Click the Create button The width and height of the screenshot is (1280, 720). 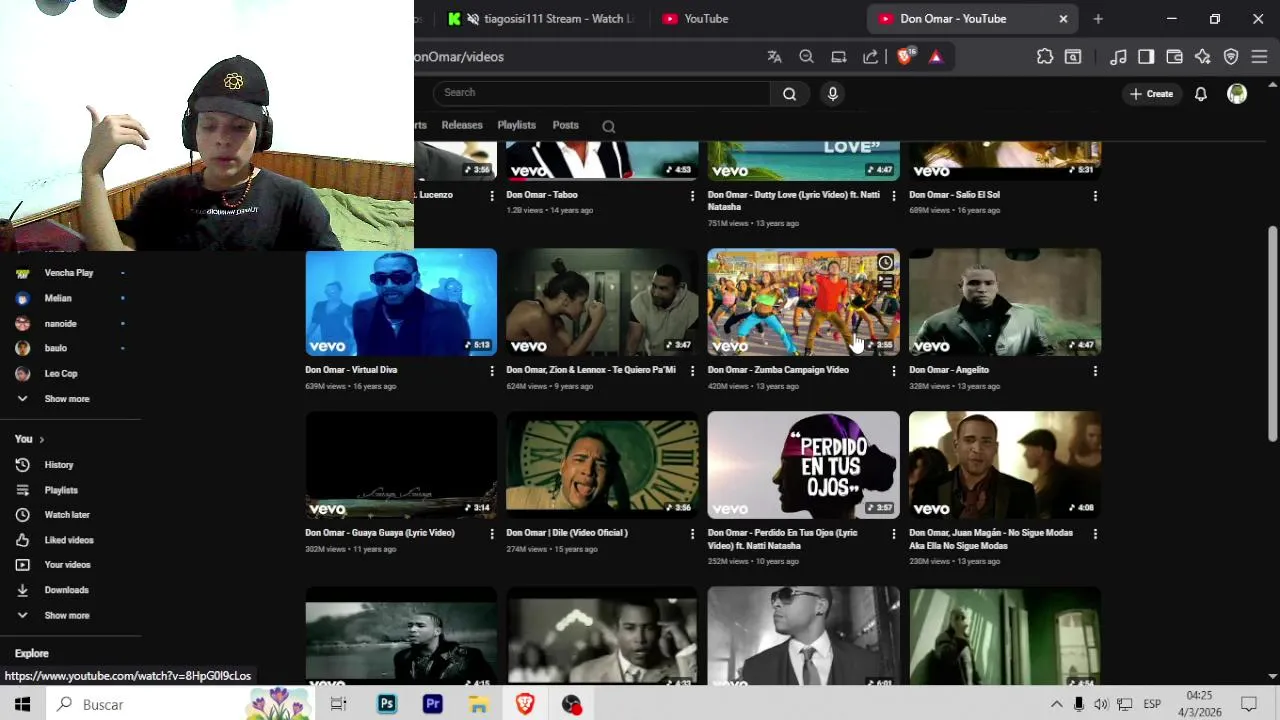[x=1151, y=94]
